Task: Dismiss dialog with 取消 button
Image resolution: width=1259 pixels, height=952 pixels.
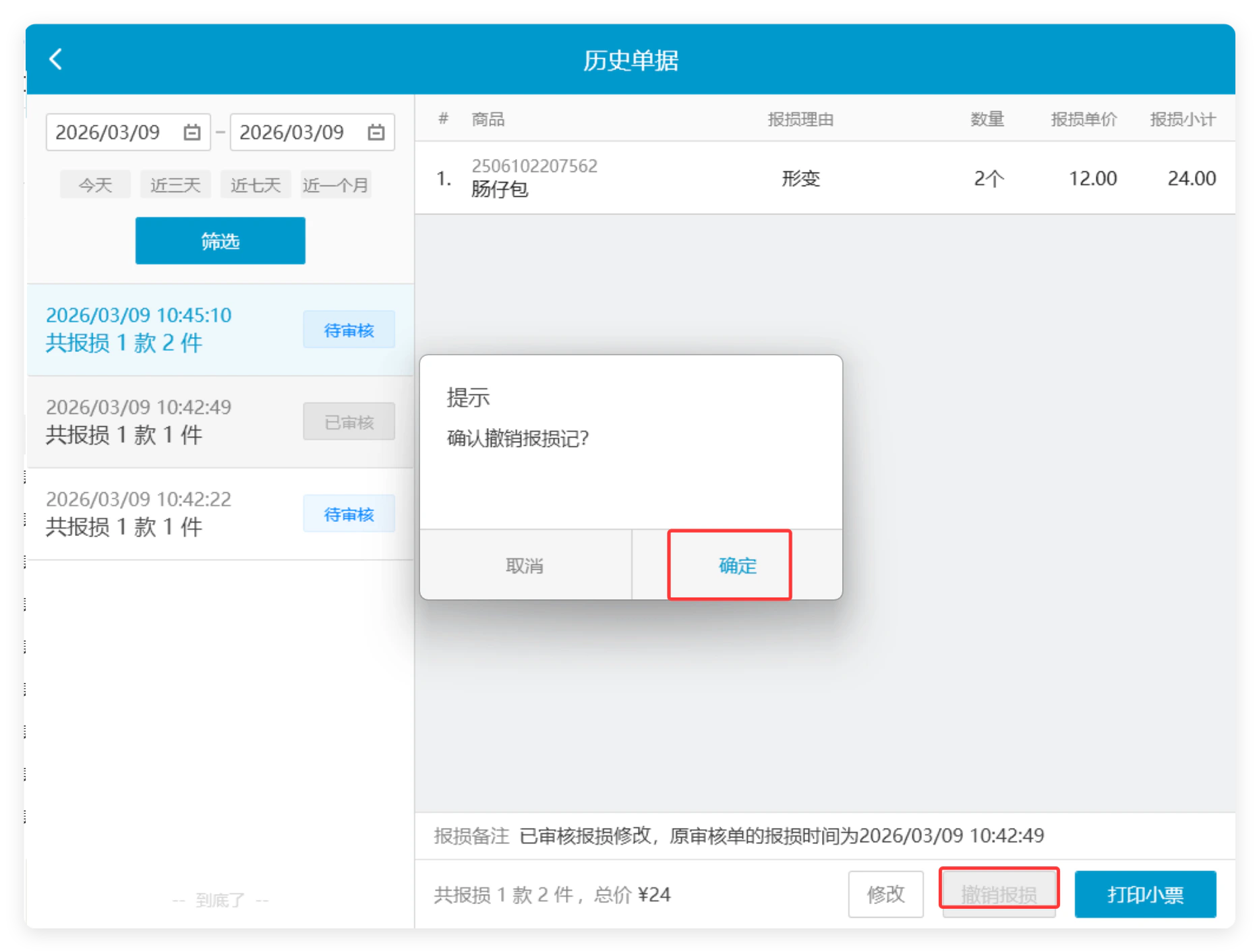Action: 525,565
